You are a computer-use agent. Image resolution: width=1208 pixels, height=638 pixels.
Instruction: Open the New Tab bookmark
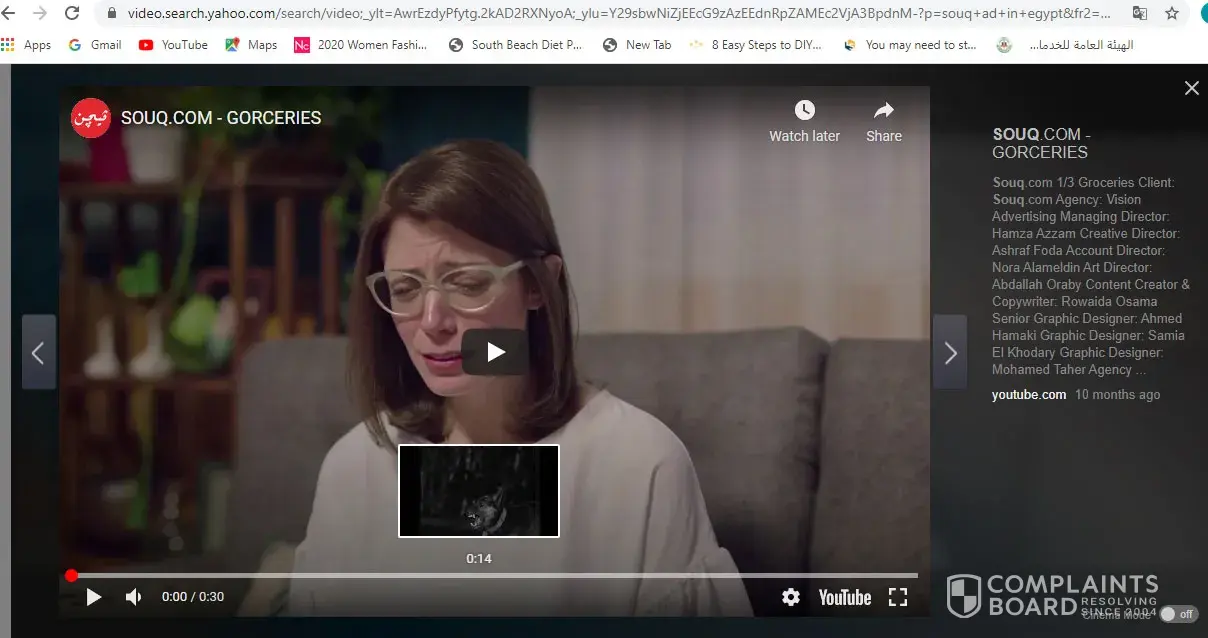click(x=638, y=45)
